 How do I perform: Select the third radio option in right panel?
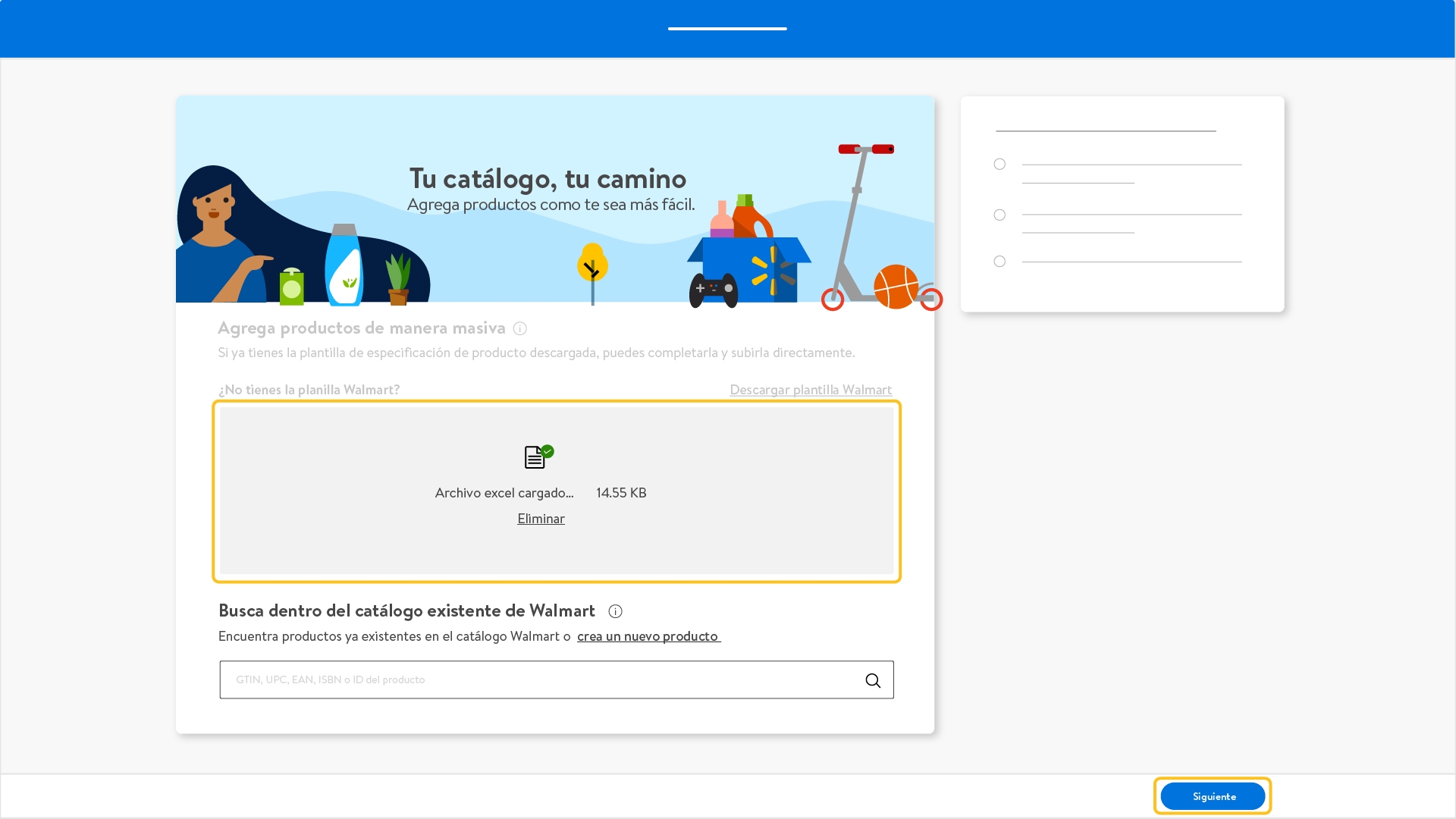point(999,262)
